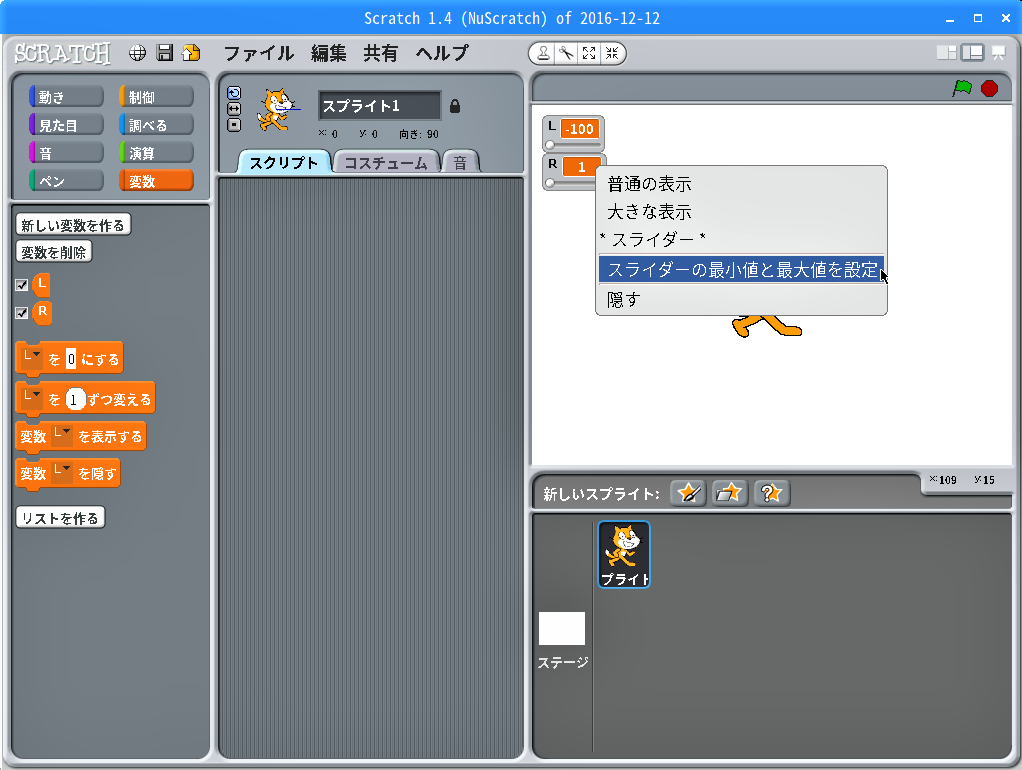Switch to the コスチューム tab

(x=385, y=163)
